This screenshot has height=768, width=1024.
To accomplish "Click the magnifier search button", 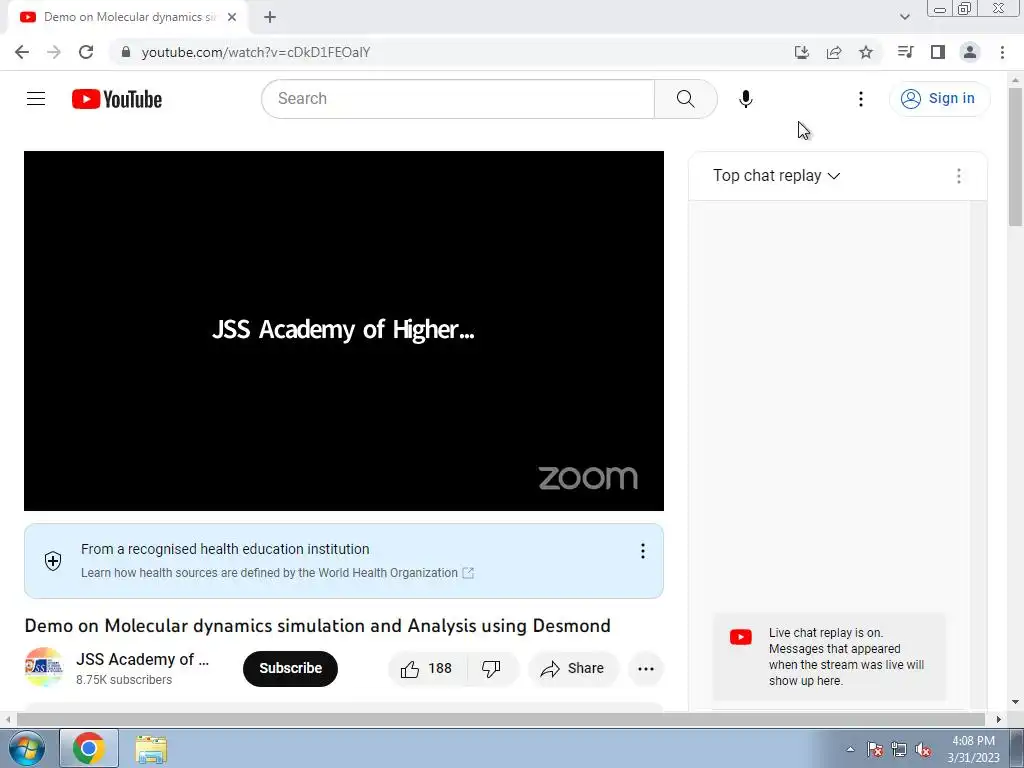I will [x=685, y=99].
